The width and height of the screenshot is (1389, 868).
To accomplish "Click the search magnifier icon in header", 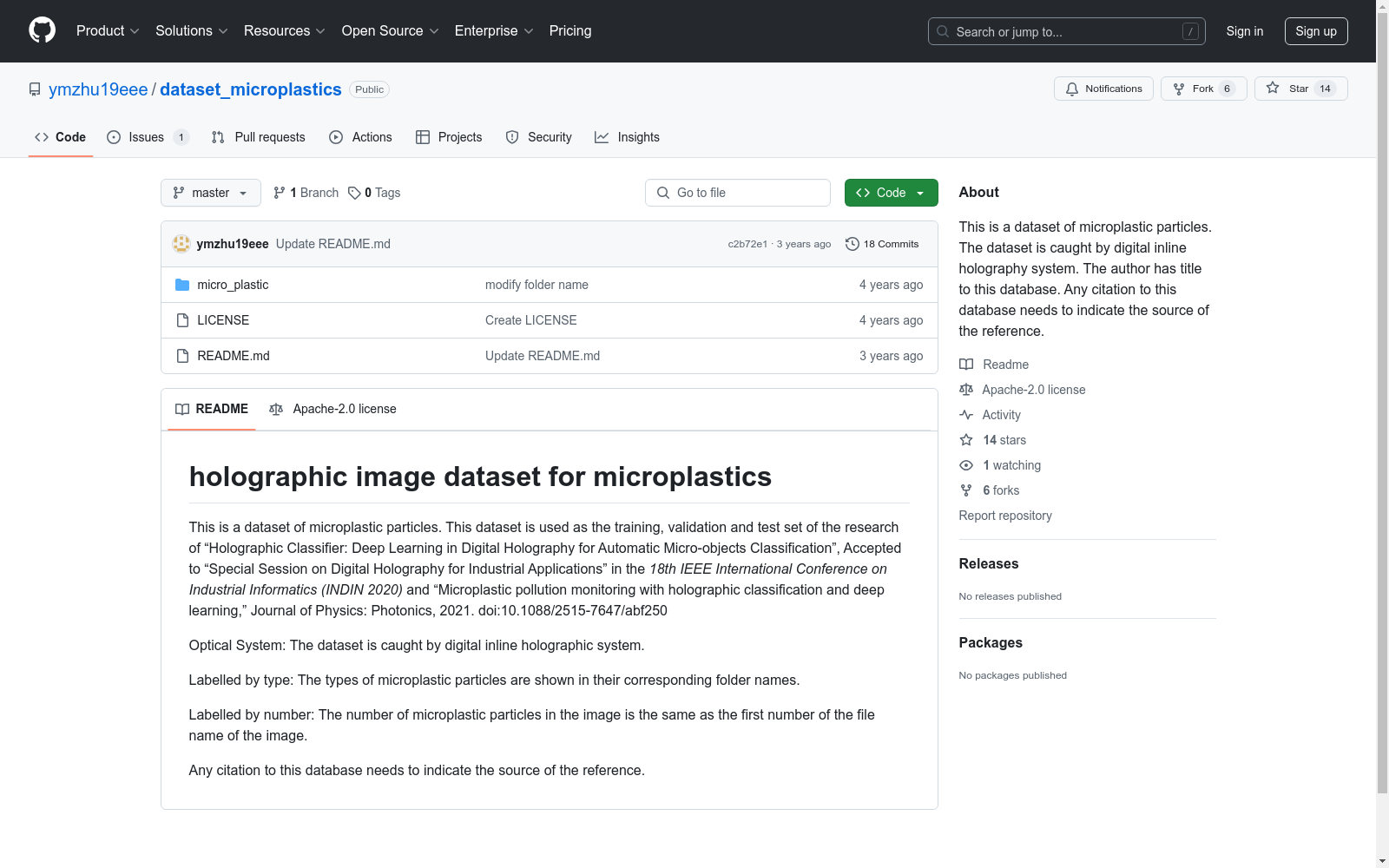I will [x=943, y=31].
